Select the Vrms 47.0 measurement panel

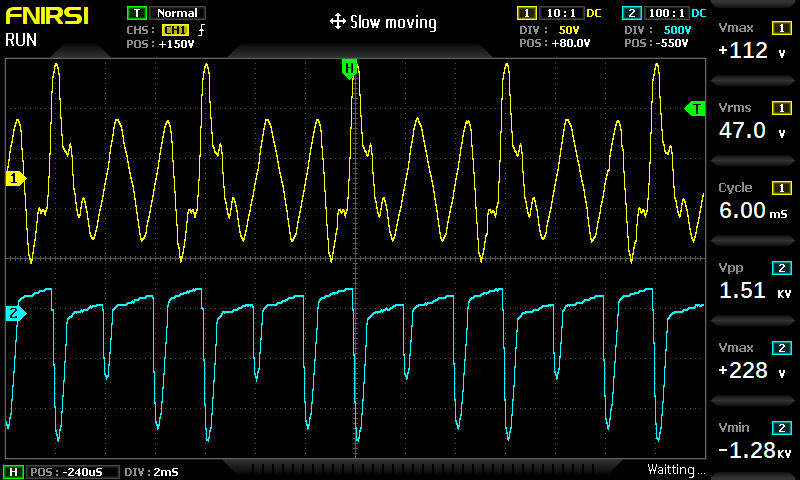pos(754,121)
